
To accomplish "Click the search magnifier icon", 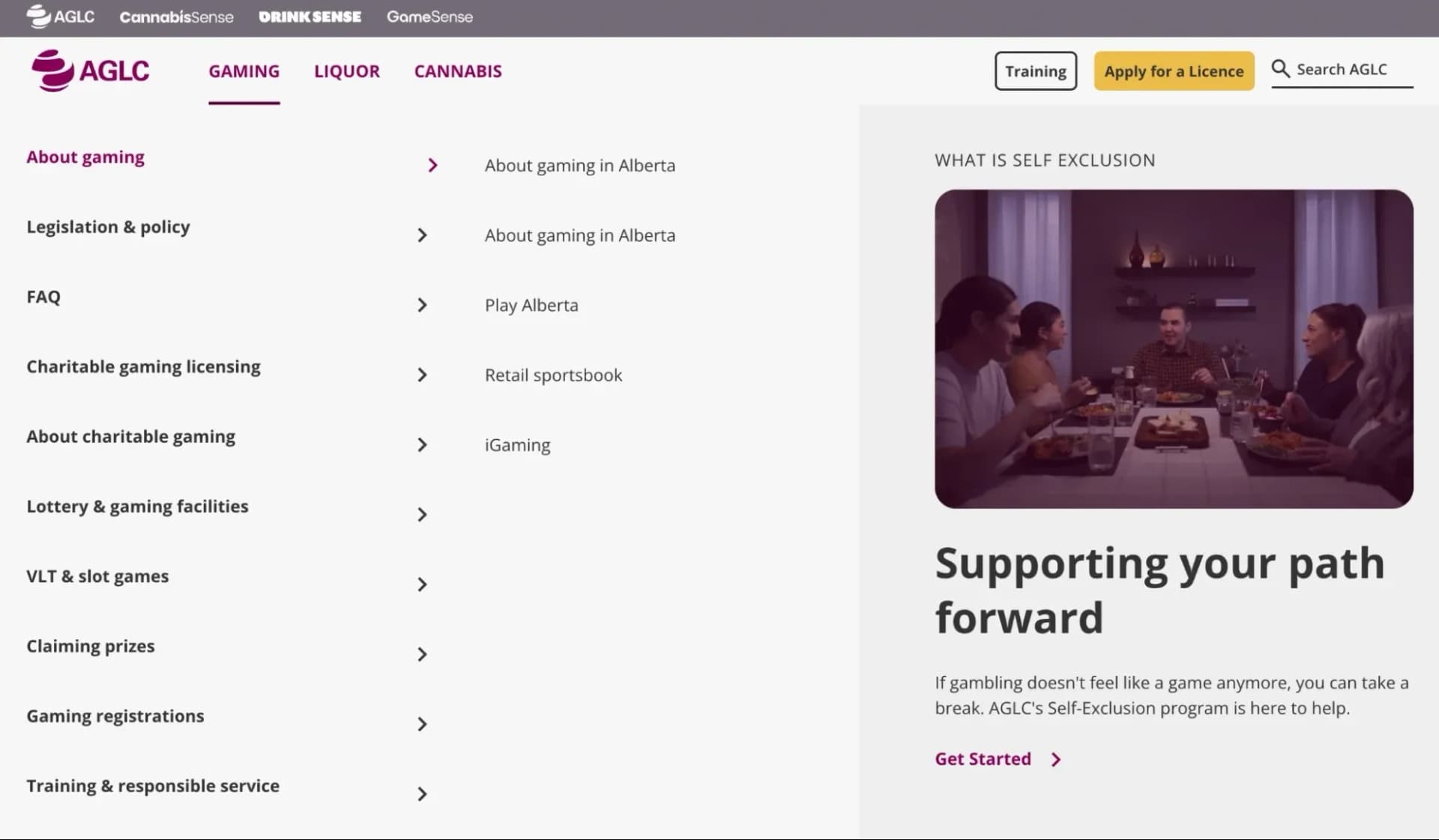I will click(x=1280, y=69).
